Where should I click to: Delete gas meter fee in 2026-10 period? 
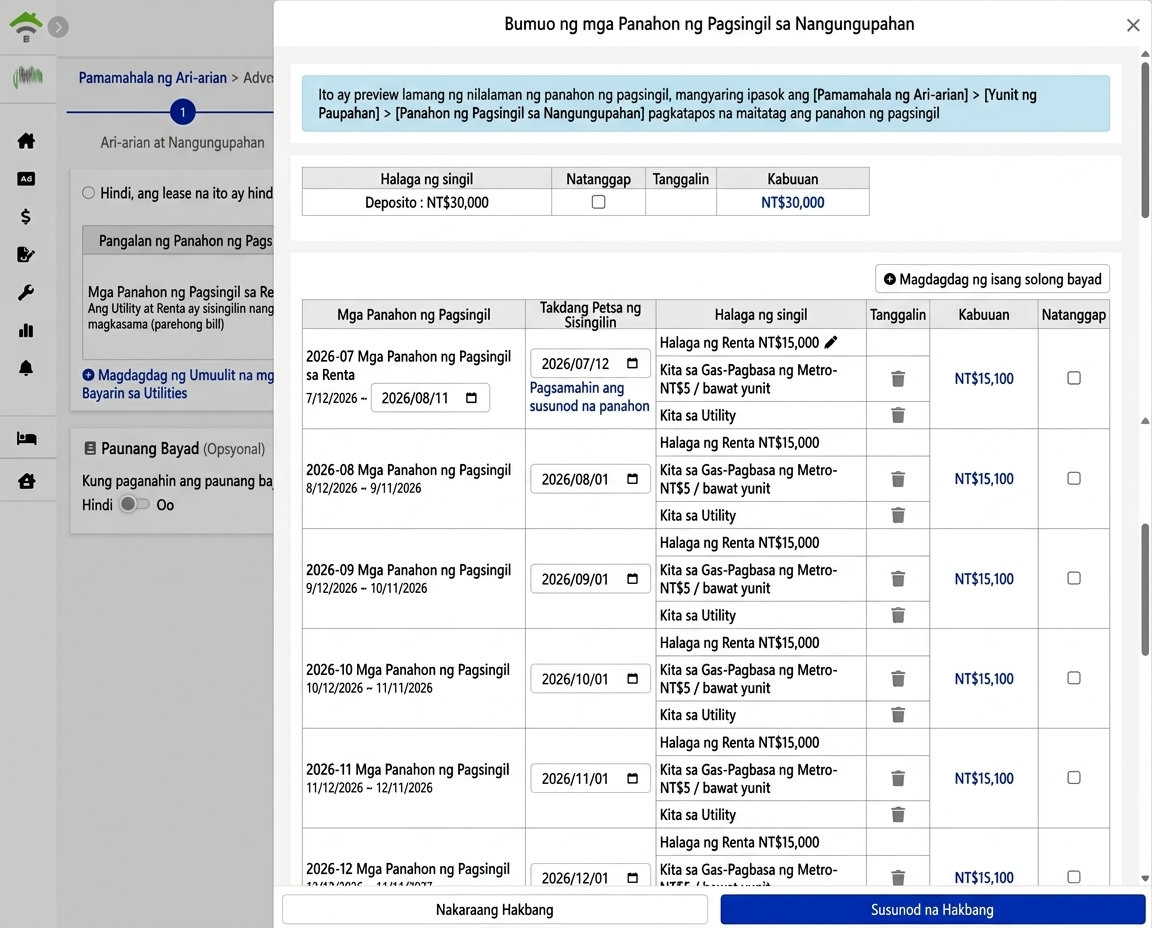tap(898, 679)
